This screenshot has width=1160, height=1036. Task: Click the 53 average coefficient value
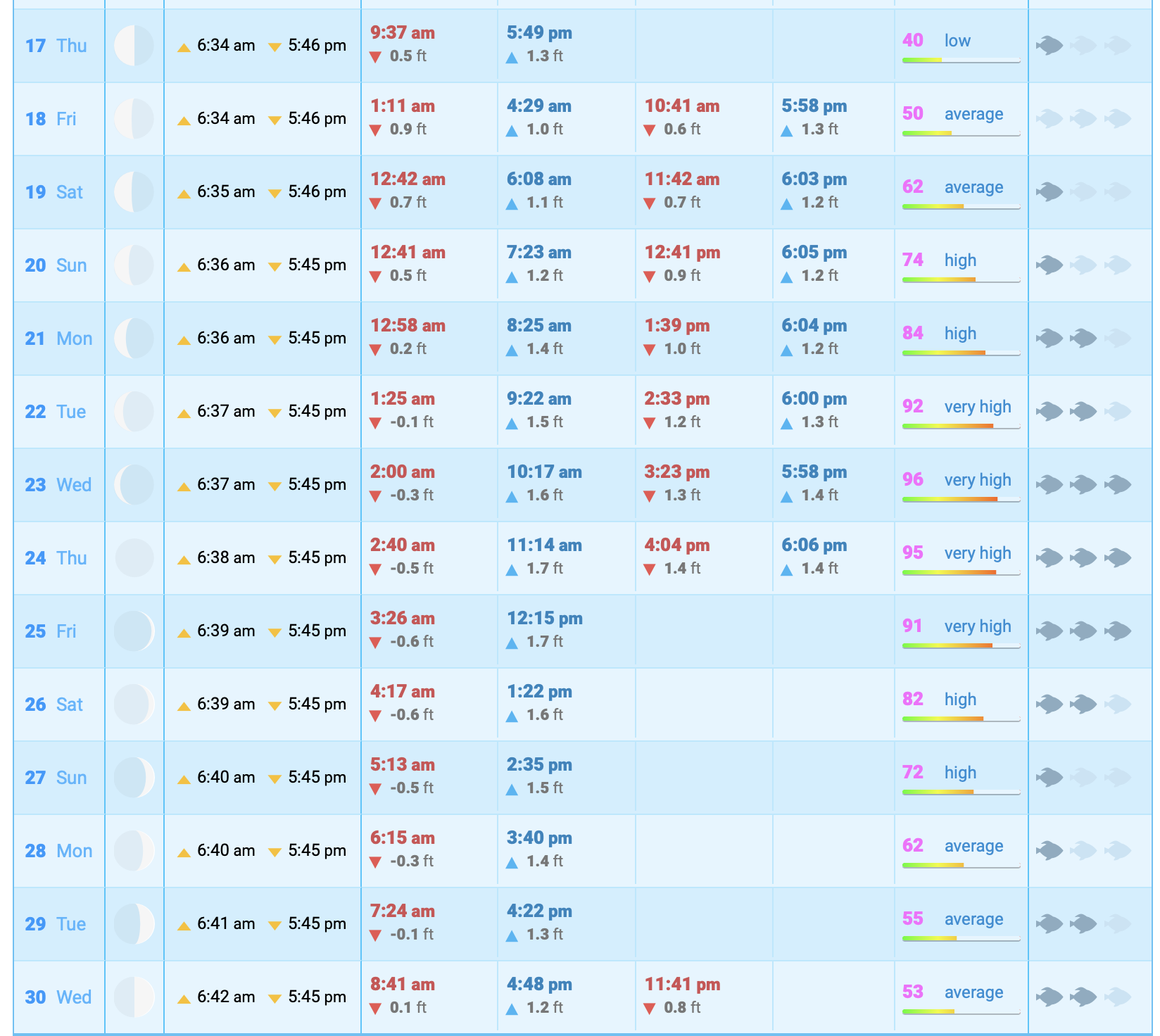(x=913, y=992)
